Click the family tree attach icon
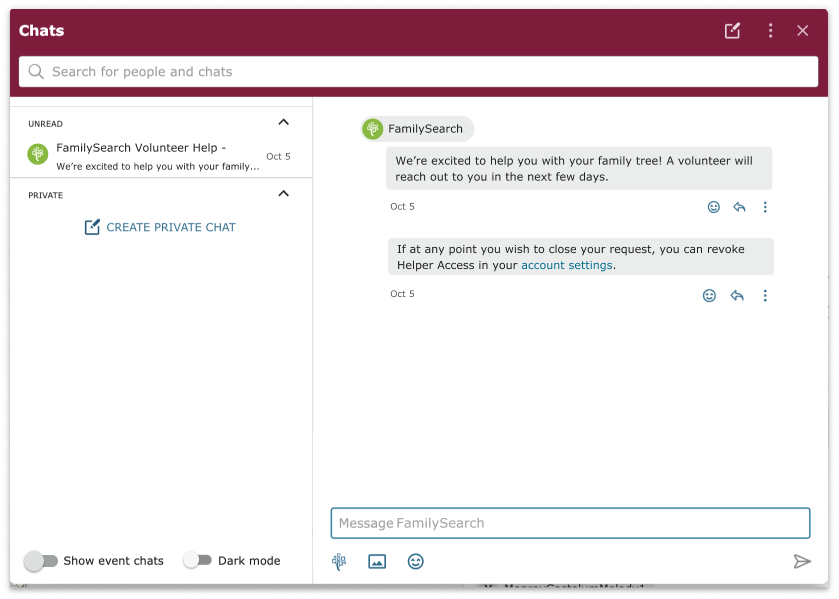This screenshot has height=599, width=839. coord(339,562)
